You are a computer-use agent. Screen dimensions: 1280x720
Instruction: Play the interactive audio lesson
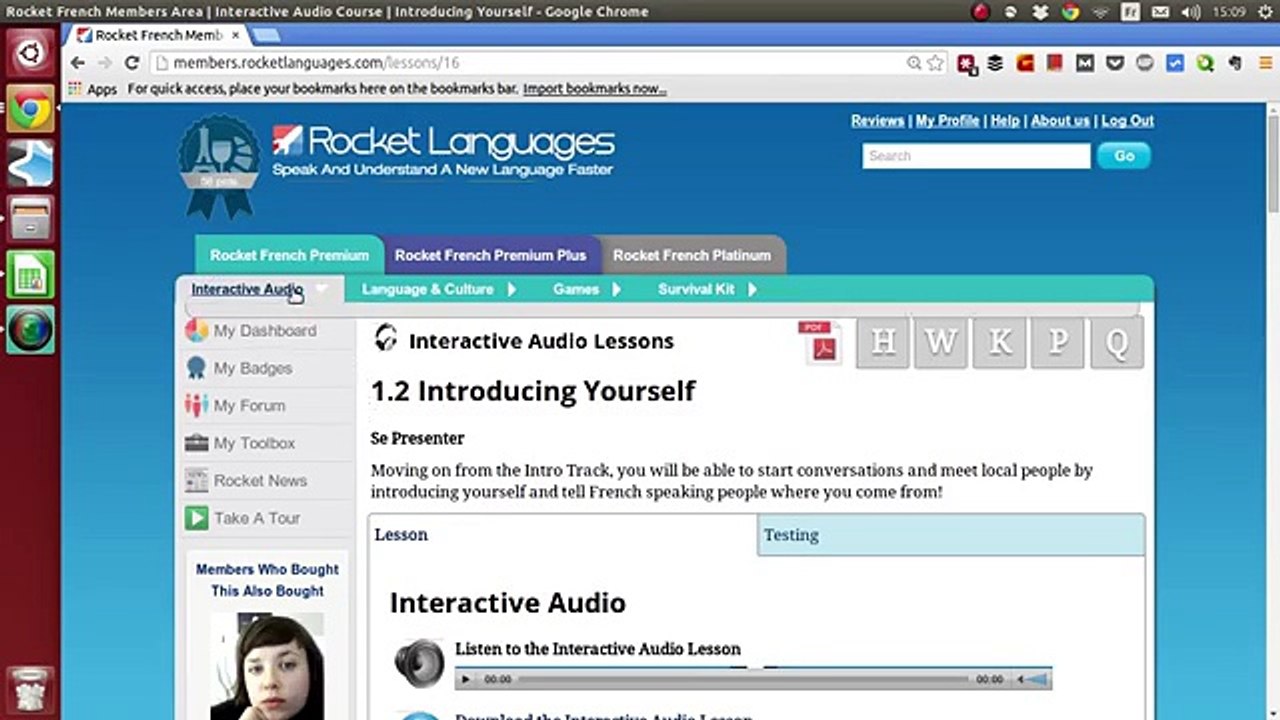point(465,679)
